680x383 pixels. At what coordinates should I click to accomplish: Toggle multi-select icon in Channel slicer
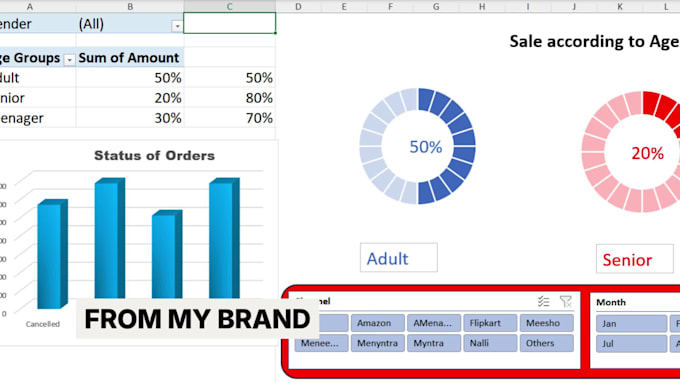point(543,301)
